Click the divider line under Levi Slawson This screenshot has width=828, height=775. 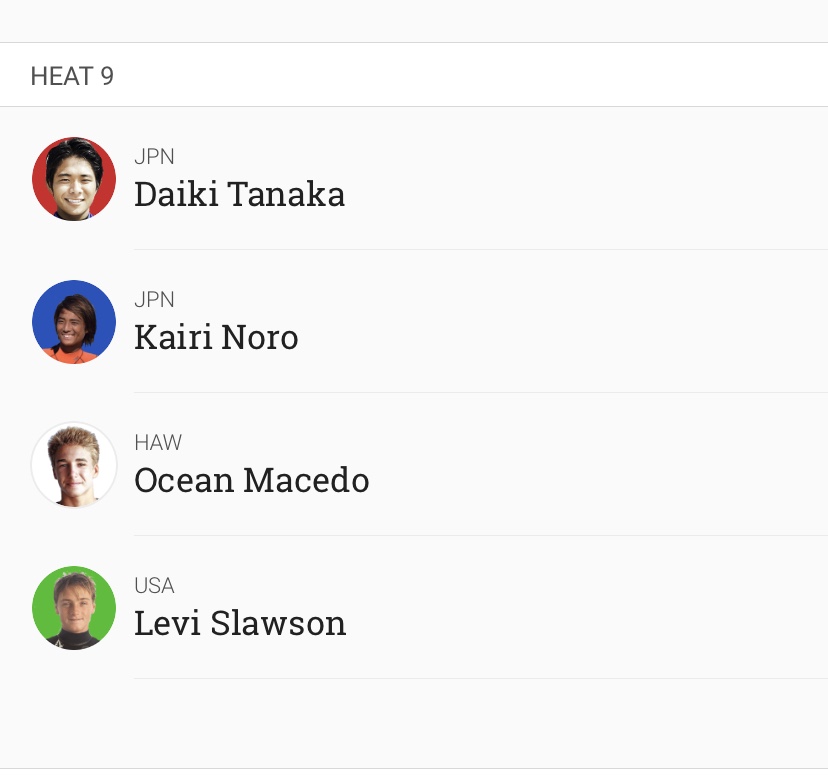[481, 679]
